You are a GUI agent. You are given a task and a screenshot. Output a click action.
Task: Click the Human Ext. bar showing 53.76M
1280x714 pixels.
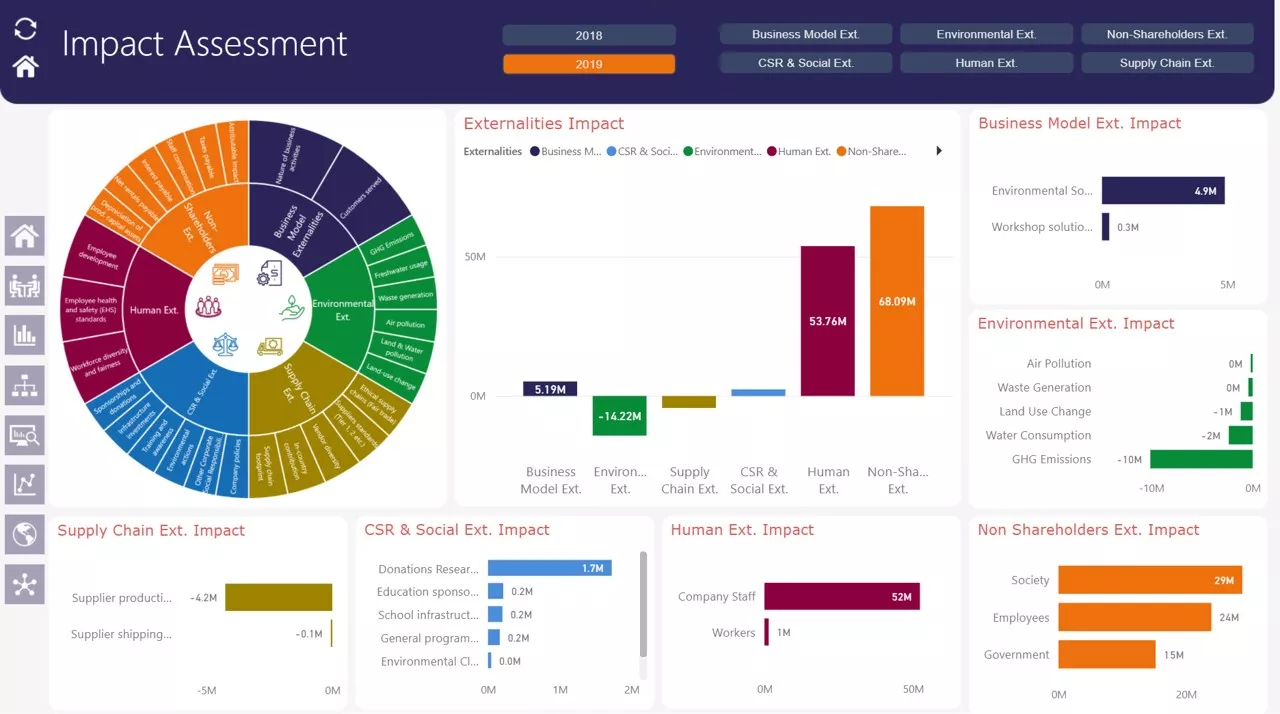pos(827,320)
